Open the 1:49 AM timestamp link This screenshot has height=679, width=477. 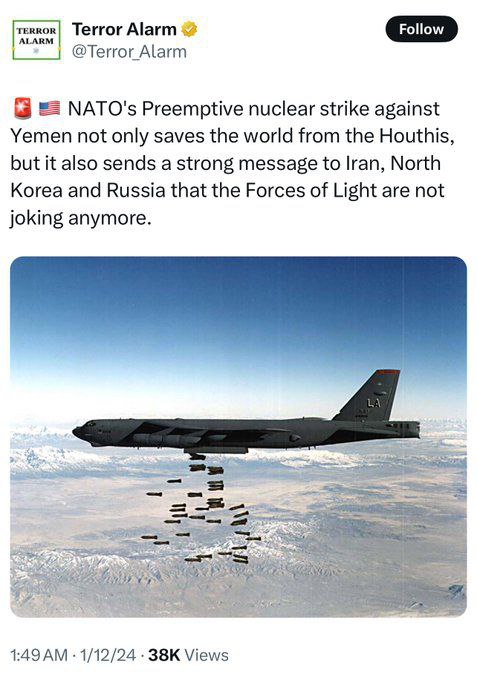tap(39, 655)
